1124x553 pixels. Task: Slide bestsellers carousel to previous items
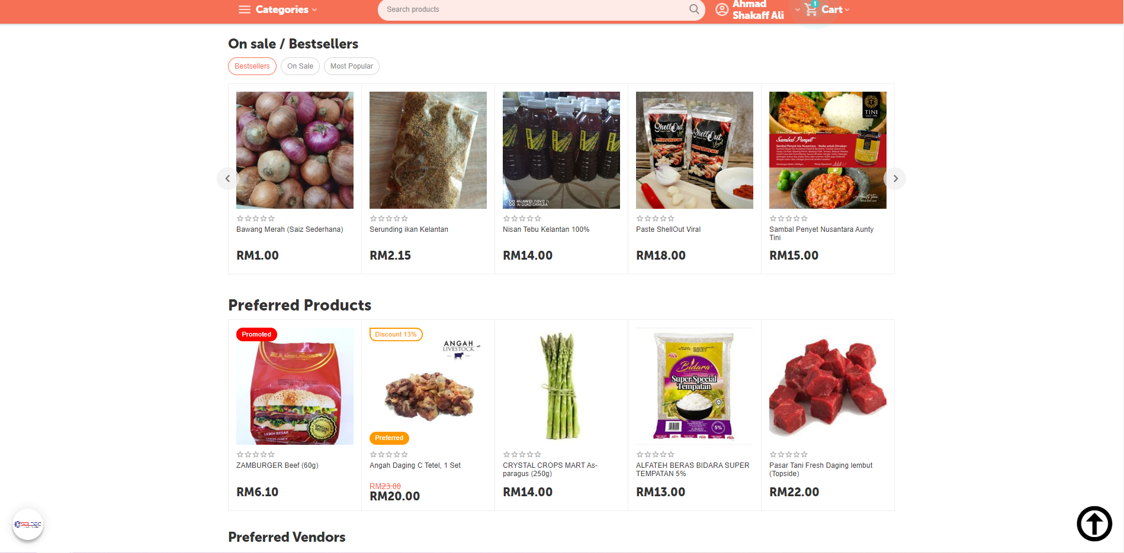(227, 179)
